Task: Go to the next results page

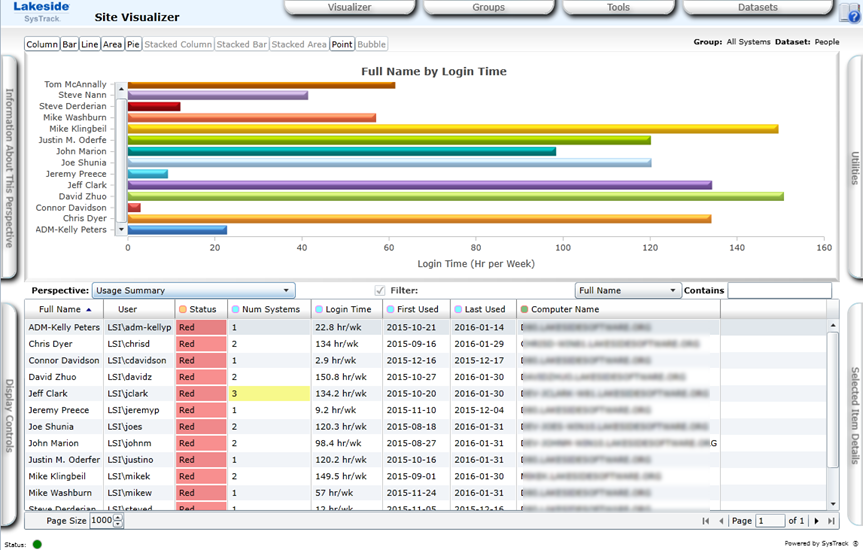Action: [x=816, y=521]
